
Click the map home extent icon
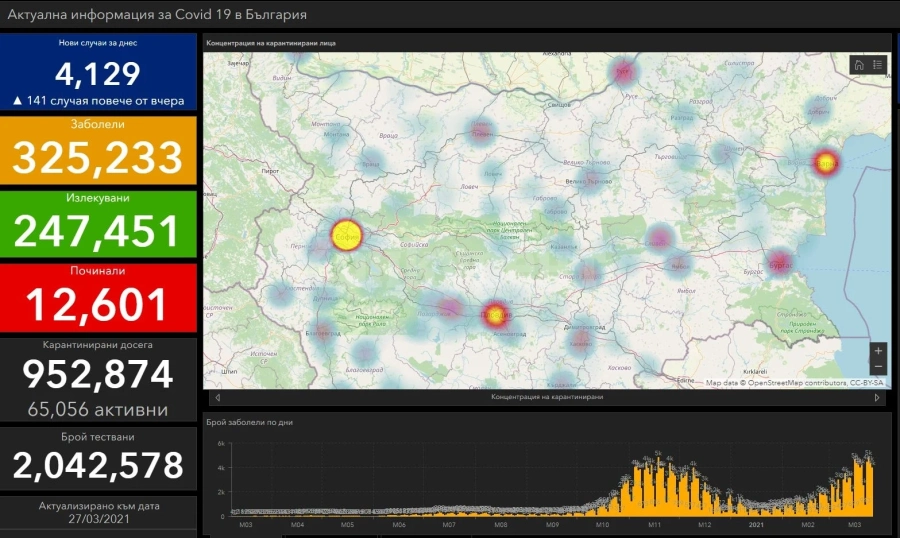coord(859,65)
